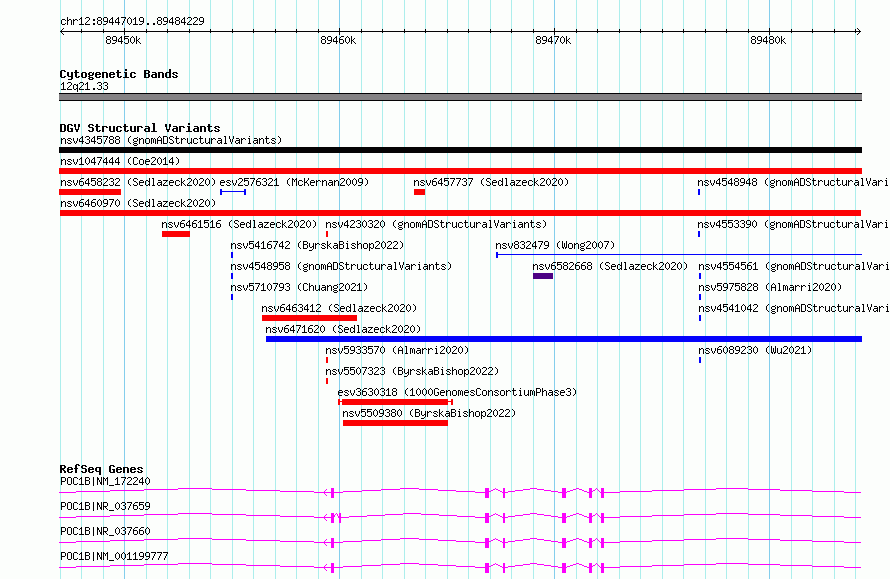Image resolution: width=890 pixels, height=579 pixels.
Task: Open the POC1B|NR_037659 transcript label
Action: [105, 506]
